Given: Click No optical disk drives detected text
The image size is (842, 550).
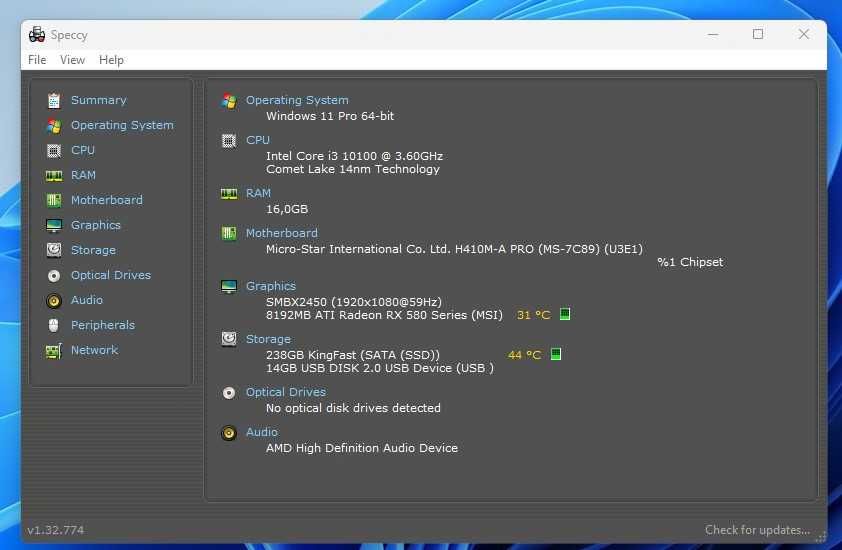Looking at the screenshot, I should pyautogui.click(x=353, y=408).
